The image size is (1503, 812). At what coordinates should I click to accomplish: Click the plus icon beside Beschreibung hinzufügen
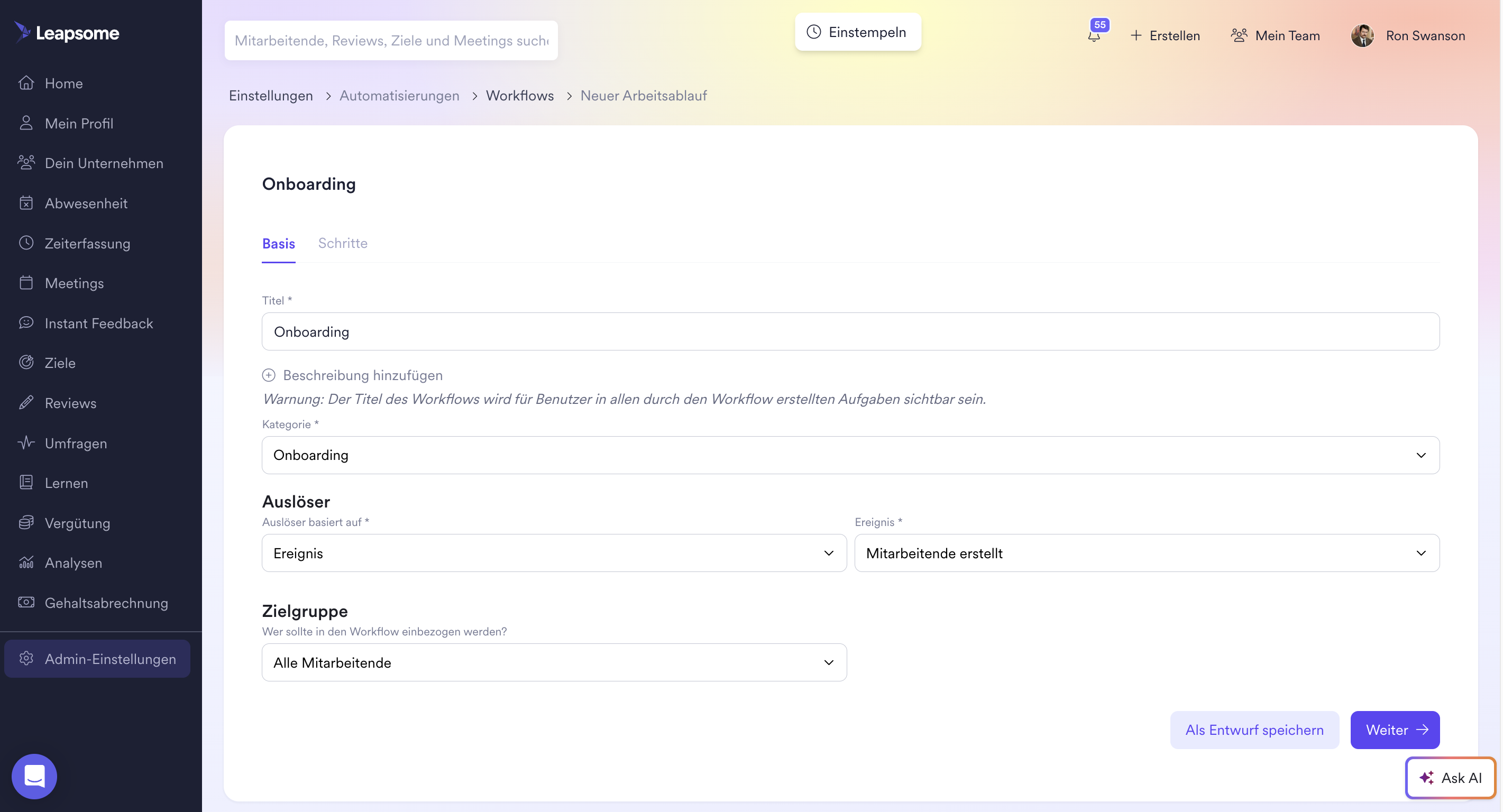click(x=269, y=375)
